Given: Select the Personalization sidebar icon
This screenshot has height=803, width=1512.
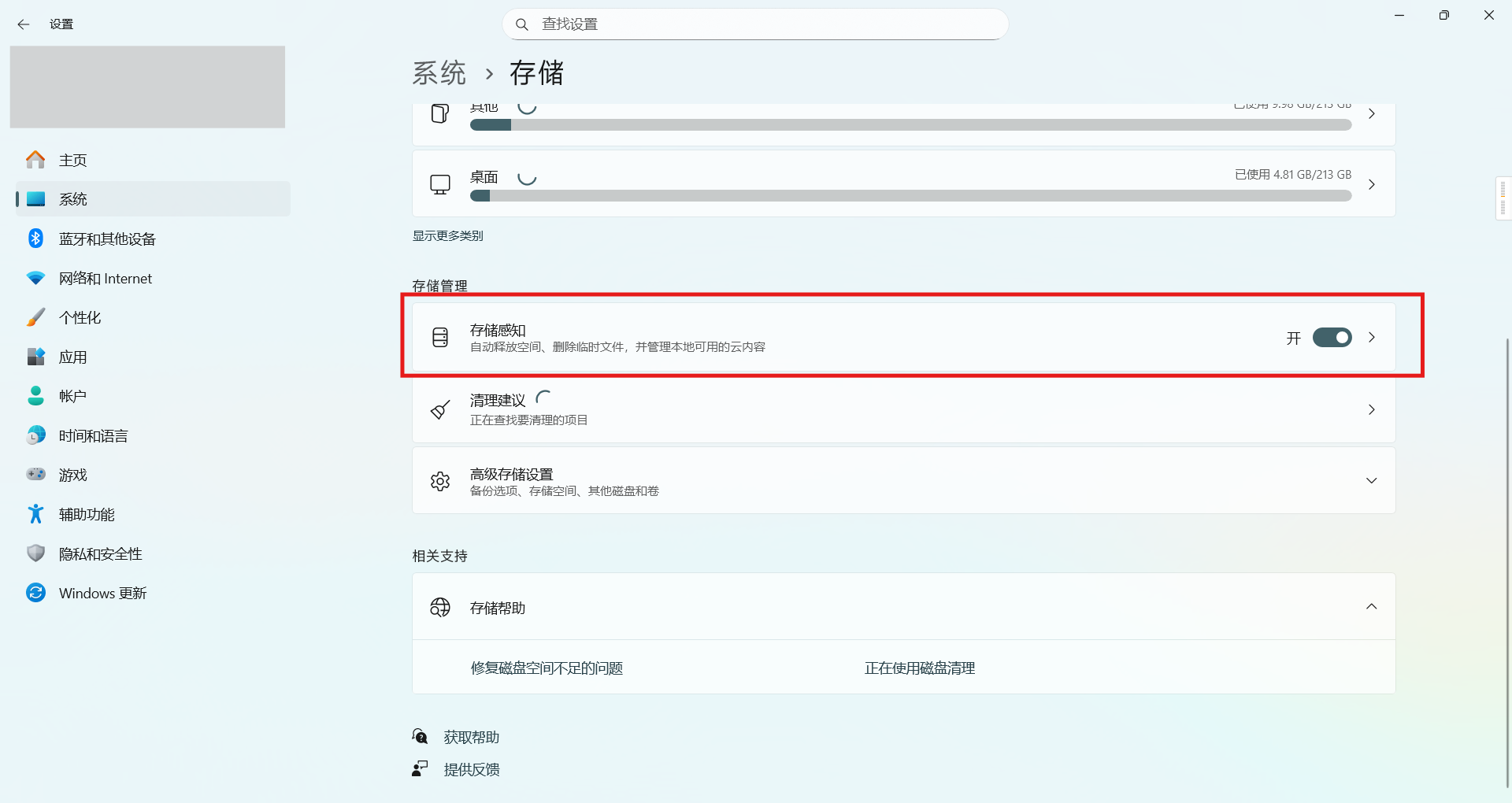Looking at the screenshot, I should (35, 316).
